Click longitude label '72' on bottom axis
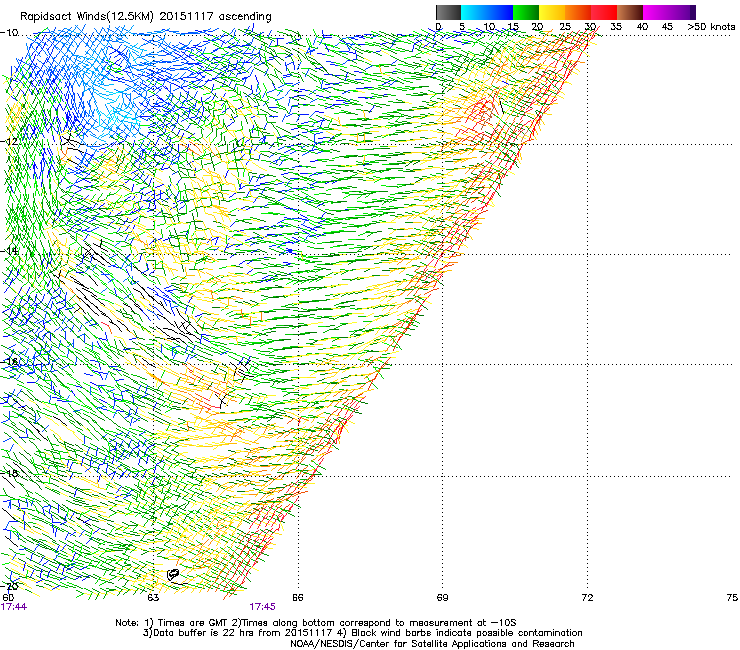Screen dimensions: 740x650 tap(587, 598)
